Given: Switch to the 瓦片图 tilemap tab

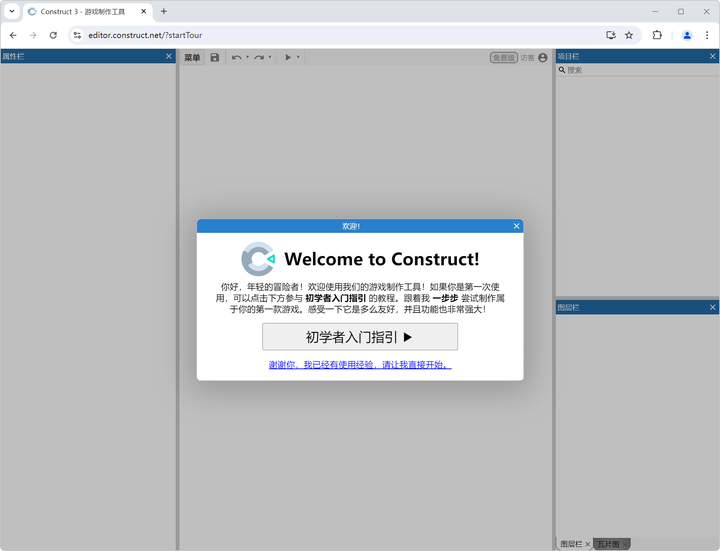Looking at the screenshot, I should tap(608, 544).
